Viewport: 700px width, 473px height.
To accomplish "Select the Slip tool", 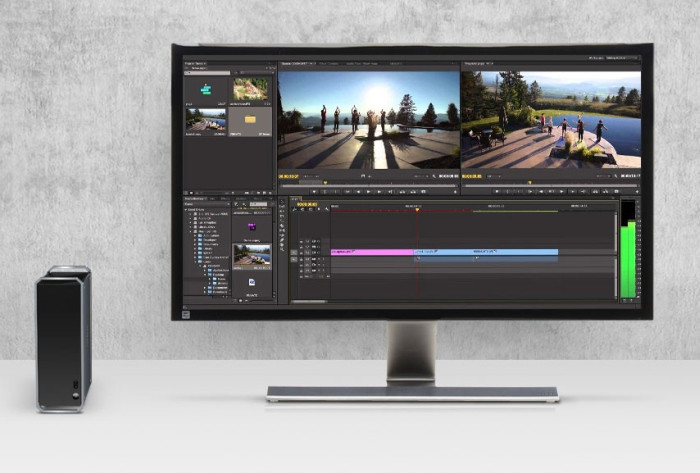I will [282, 230].
